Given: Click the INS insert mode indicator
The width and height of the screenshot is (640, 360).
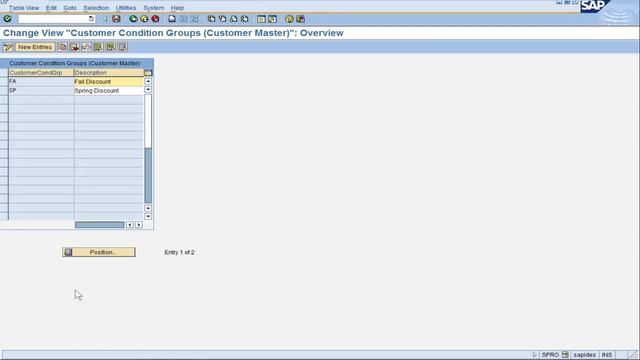Looking at the screenshot, I should coord(607,355).
